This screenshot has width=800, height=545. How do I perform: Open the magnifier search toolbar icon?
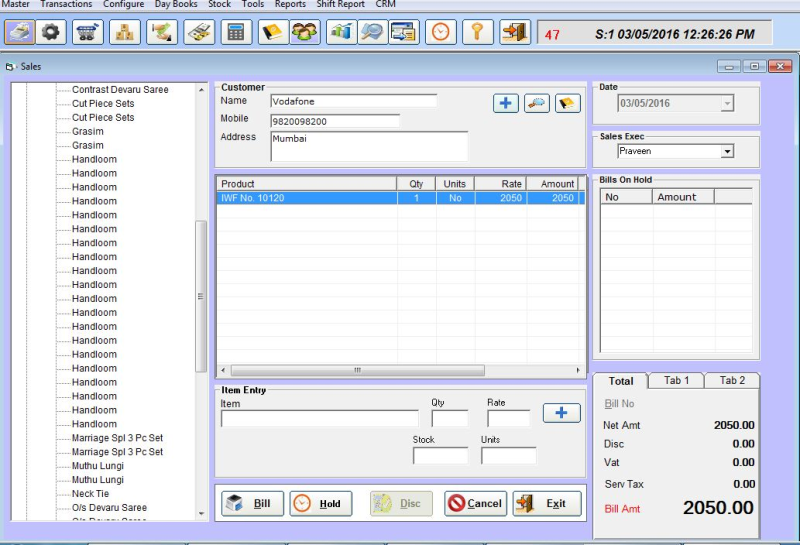(x=373, y=33)
